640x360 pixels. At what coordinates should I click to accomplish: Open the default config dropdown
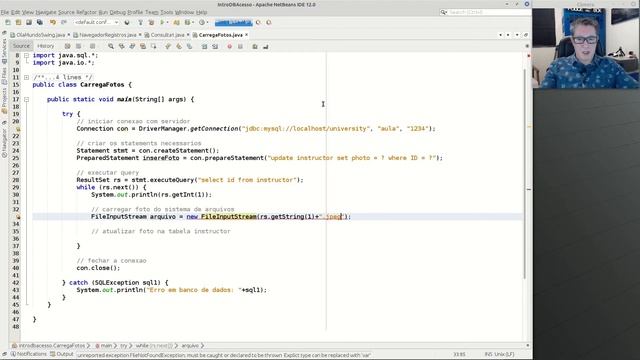(96, 22)
